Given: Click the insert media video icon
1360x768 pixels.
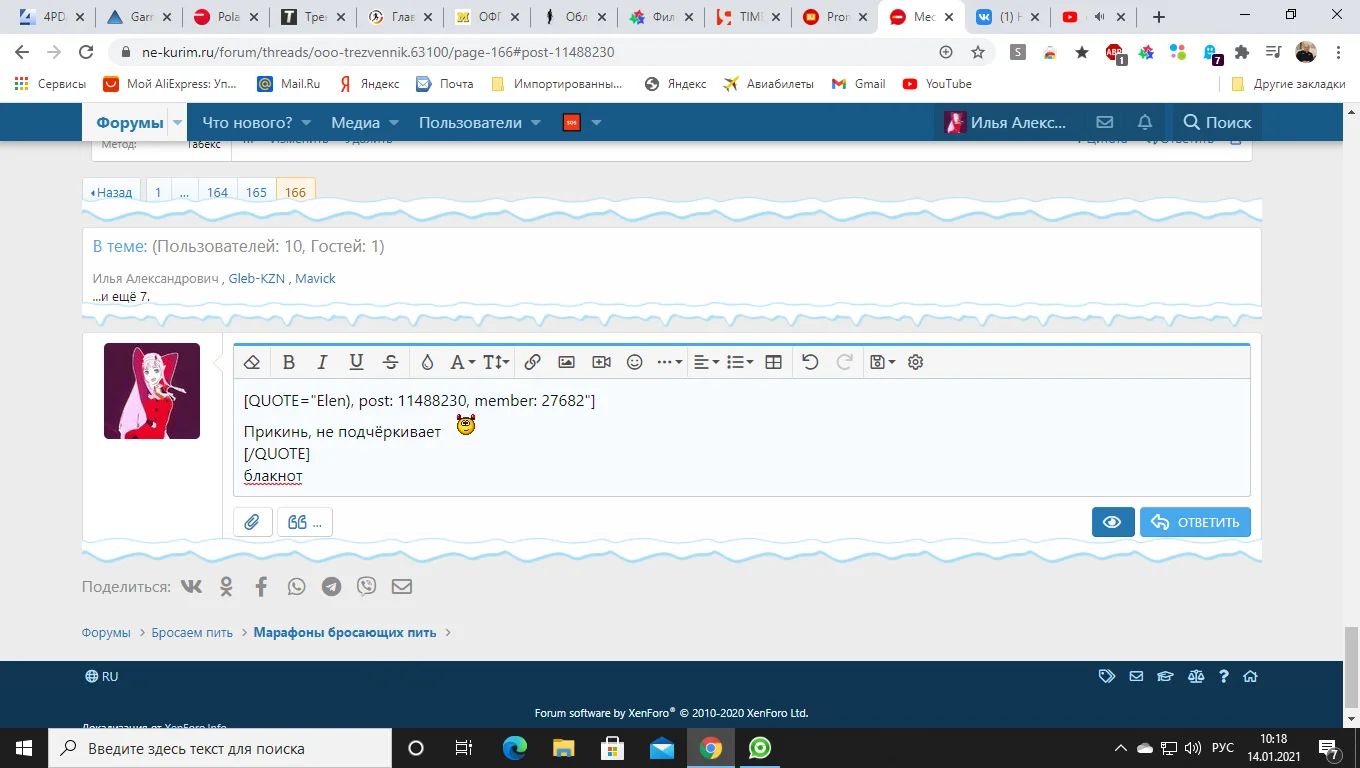Looking at the screenshot, I should point(601,362).
